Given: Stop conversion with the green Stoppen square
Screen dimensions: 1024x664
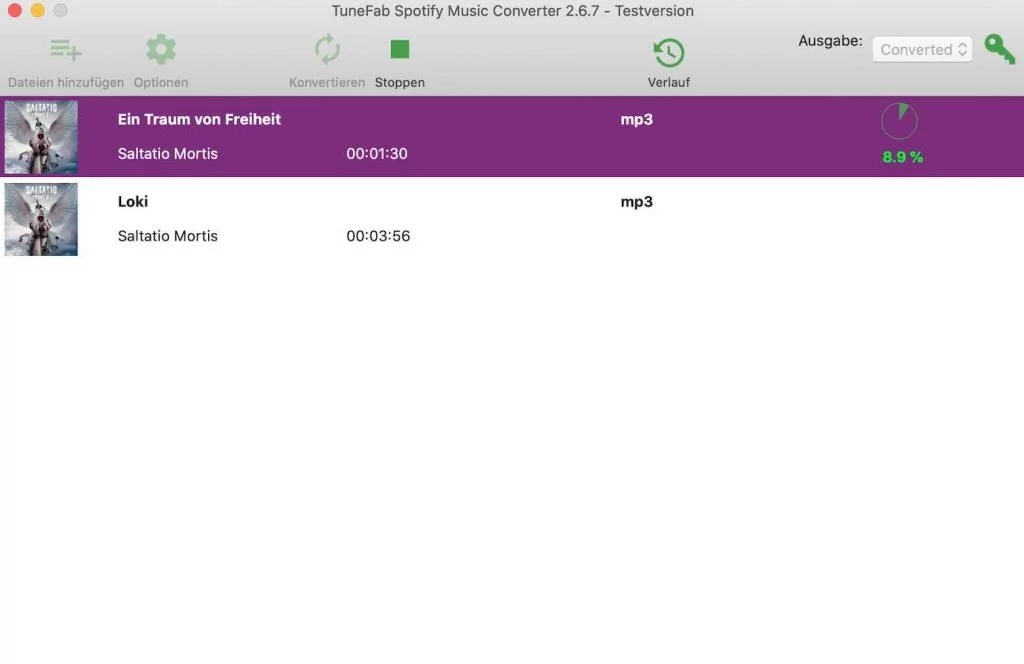Looking at the screenshot, I should coord(400,49).
